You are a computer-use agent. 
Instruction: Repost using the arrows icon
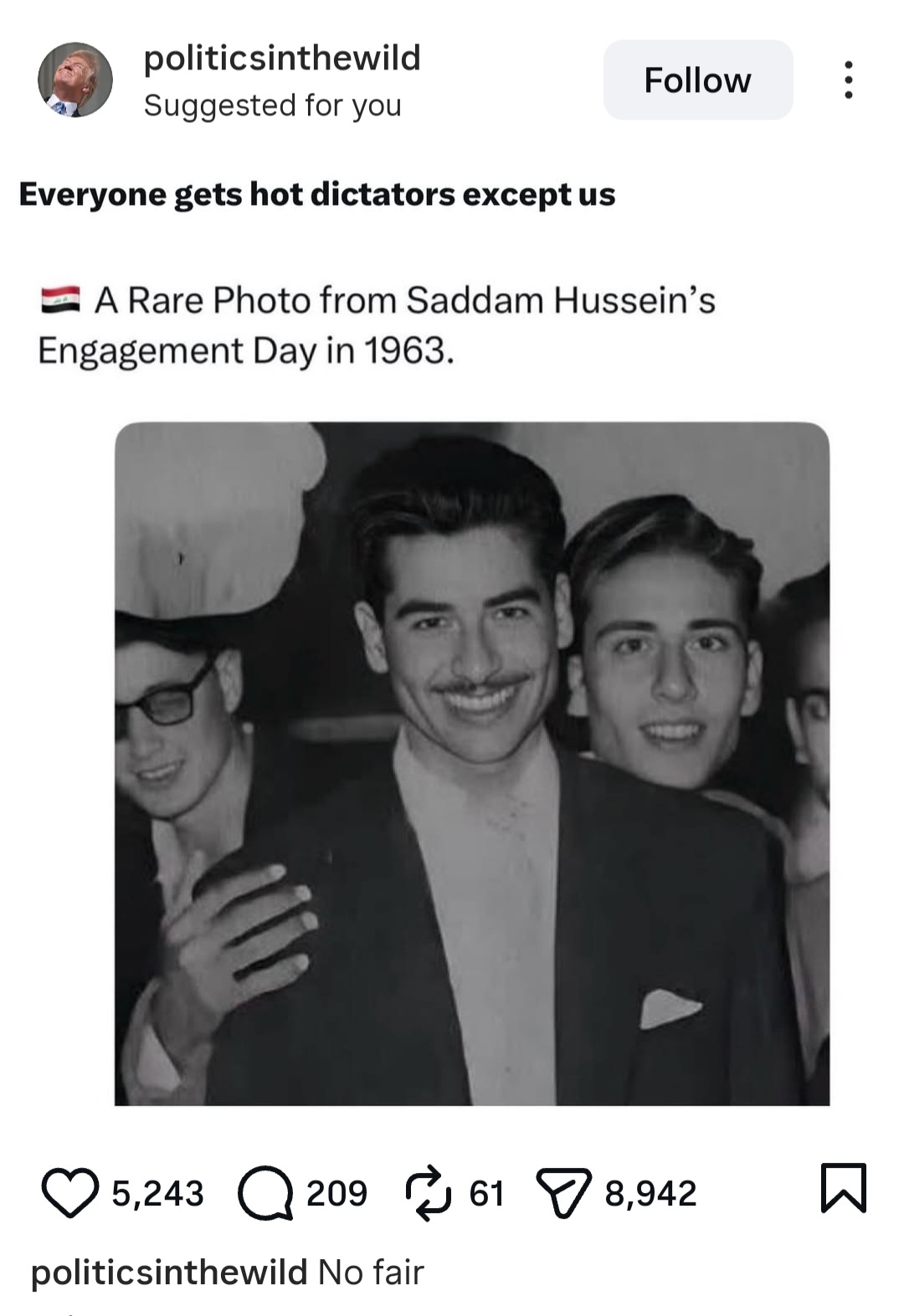point(427,1193)
